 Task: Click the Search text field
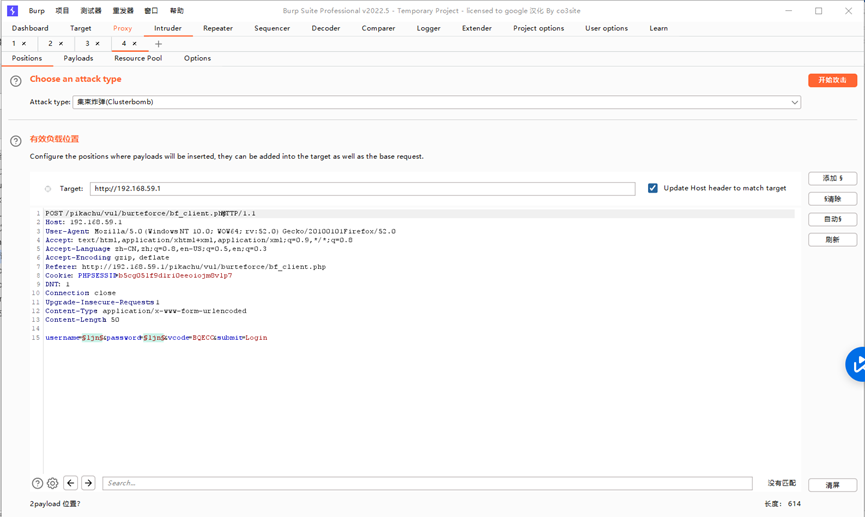tap(427, 483)
